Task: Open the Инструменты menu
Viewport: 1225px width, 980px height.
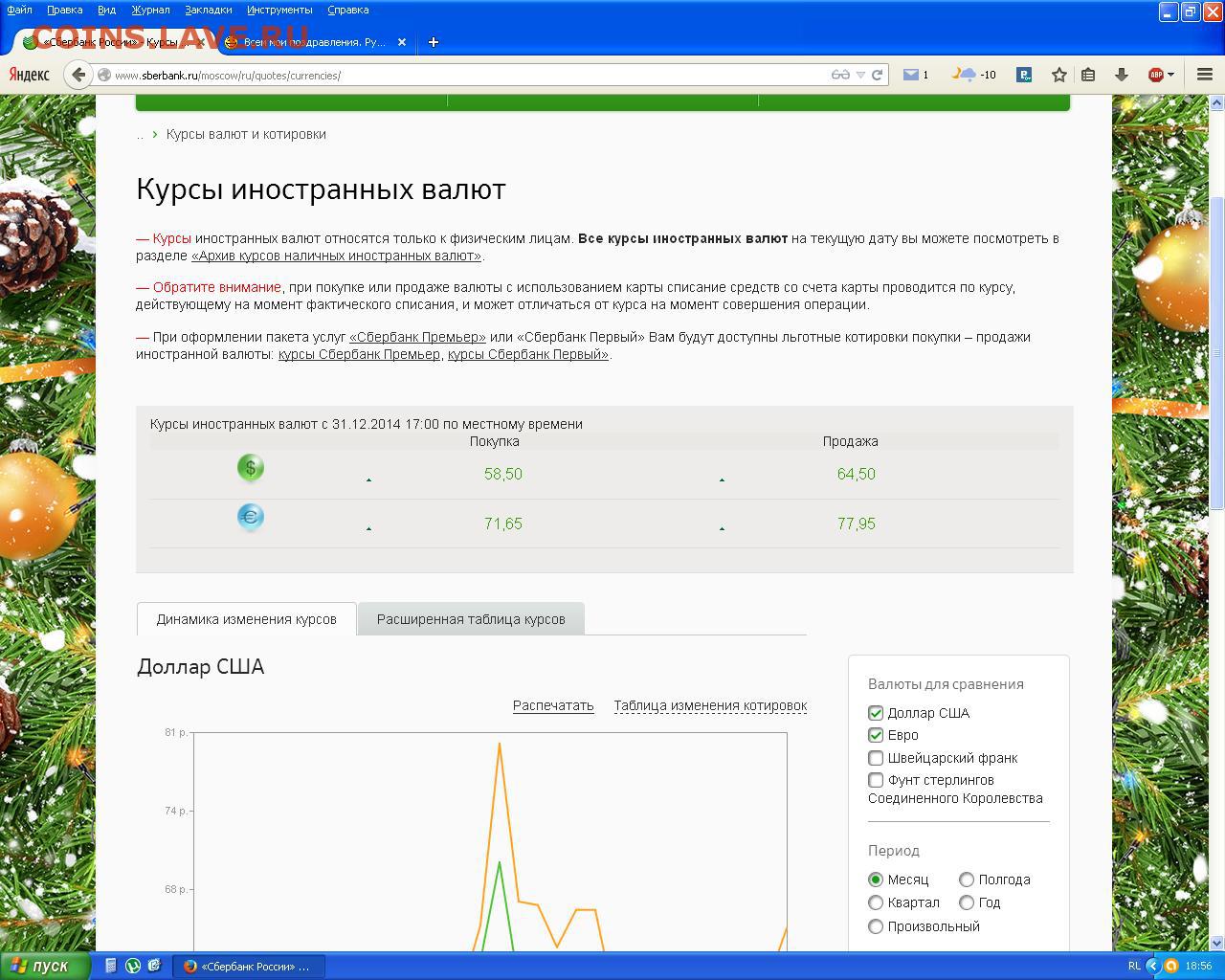Action: point(279,10)
